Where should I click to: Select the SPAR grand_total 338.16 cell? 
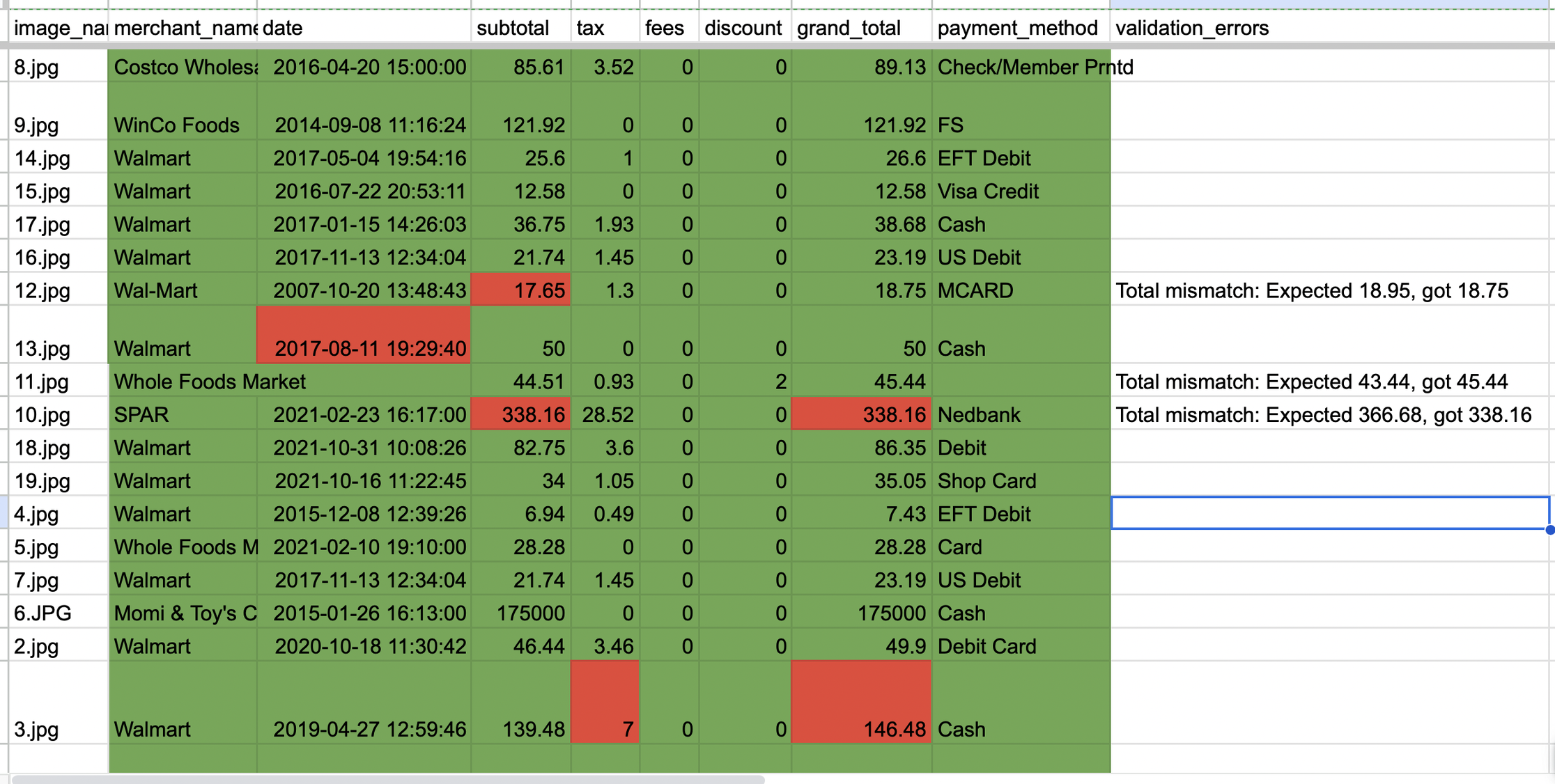click(x=861, y=414)
